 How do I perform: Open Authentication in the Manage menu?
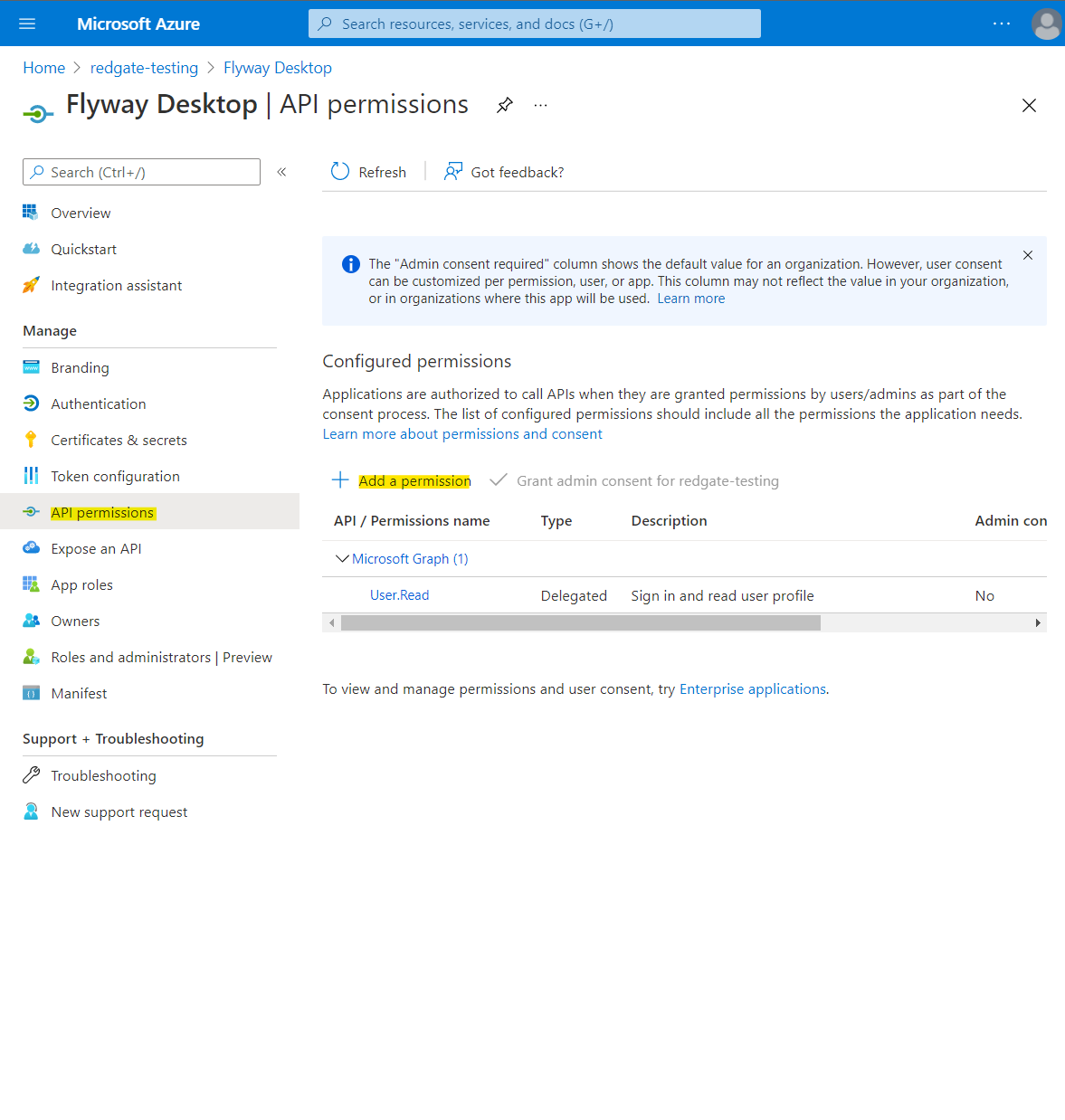[98, 403]
